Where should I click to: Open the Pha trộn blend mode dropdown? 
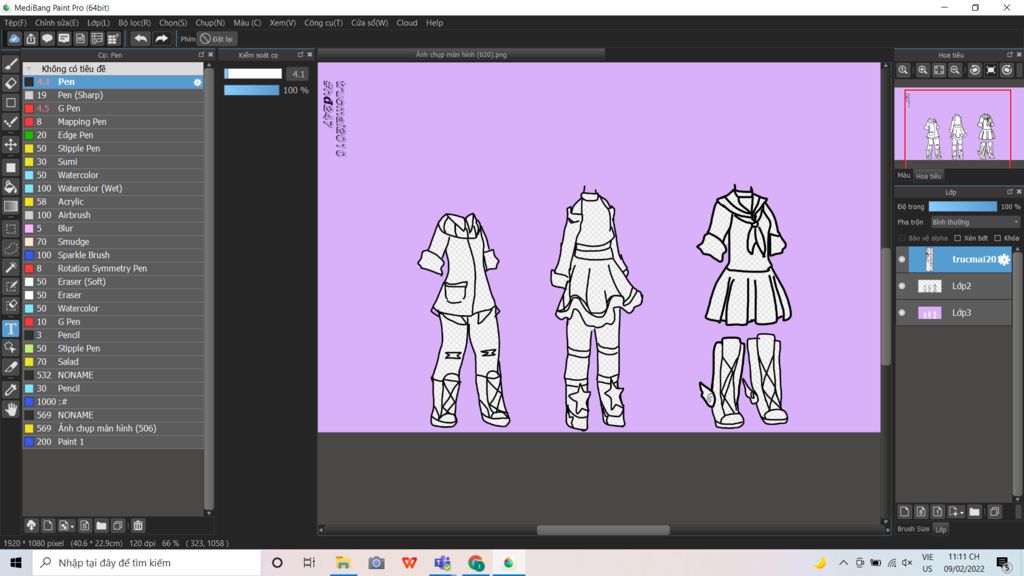974,223
